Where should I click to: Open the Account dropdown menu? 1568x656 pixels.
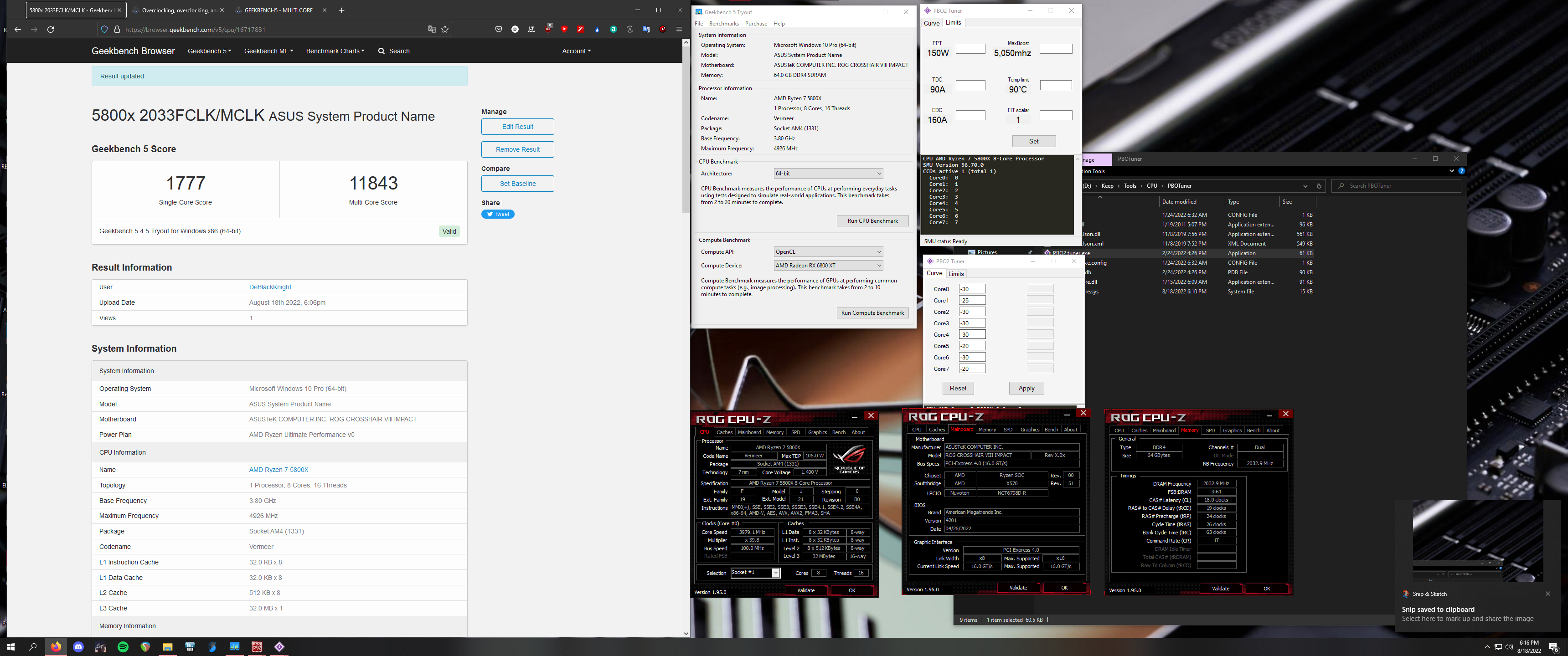point(577,51)
